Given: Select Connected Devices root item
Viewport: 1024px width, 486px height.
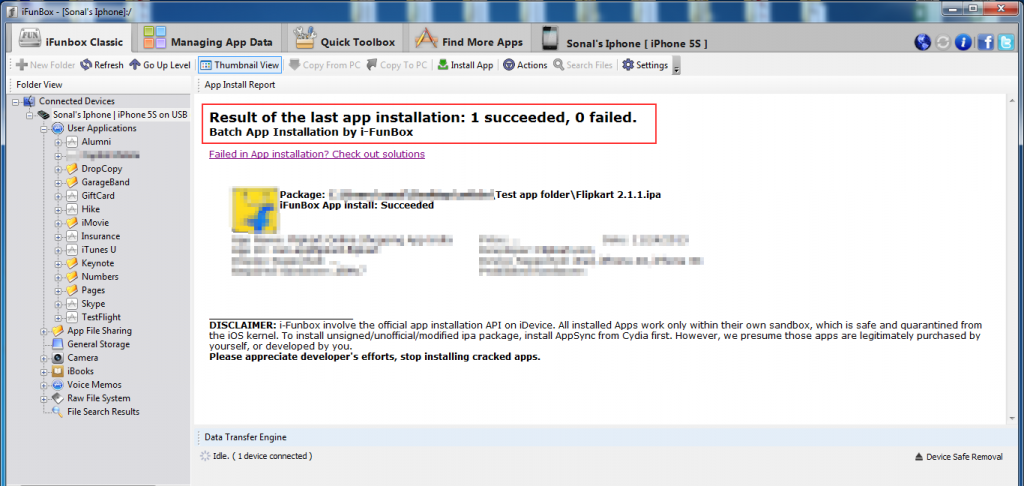Looking at the screenshot, I should pos(76,101).
